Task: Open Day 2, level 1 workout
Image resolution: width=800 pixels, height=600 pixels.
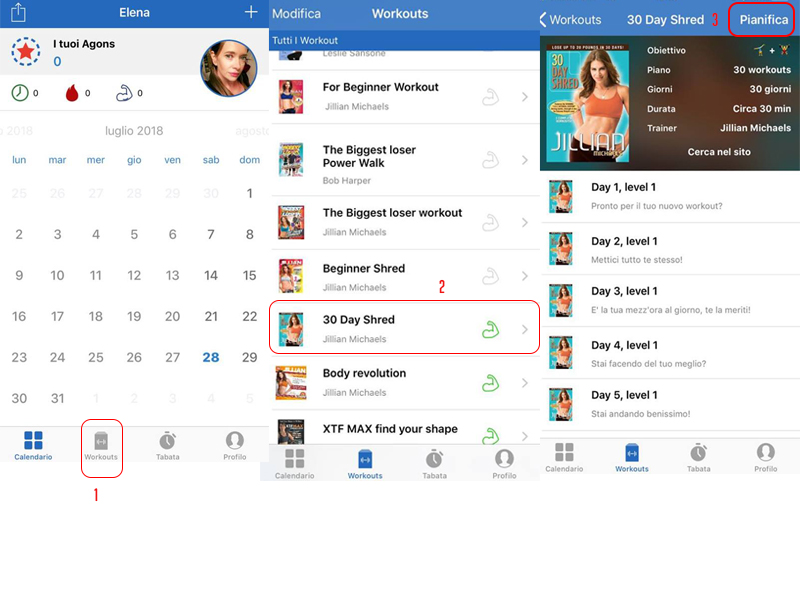Action: click(670, 250)
